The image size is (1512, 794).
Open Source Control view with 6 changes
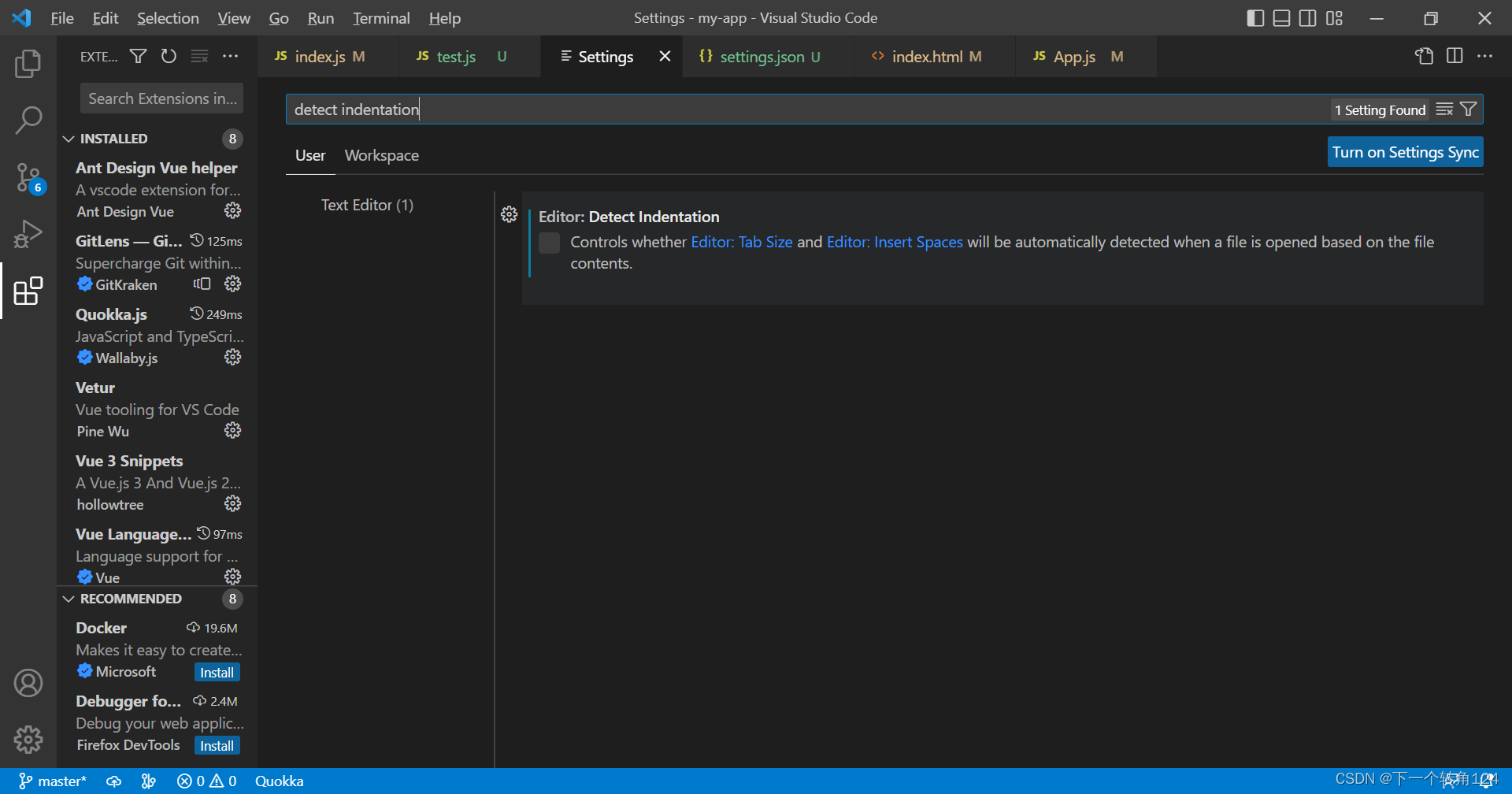28,178
